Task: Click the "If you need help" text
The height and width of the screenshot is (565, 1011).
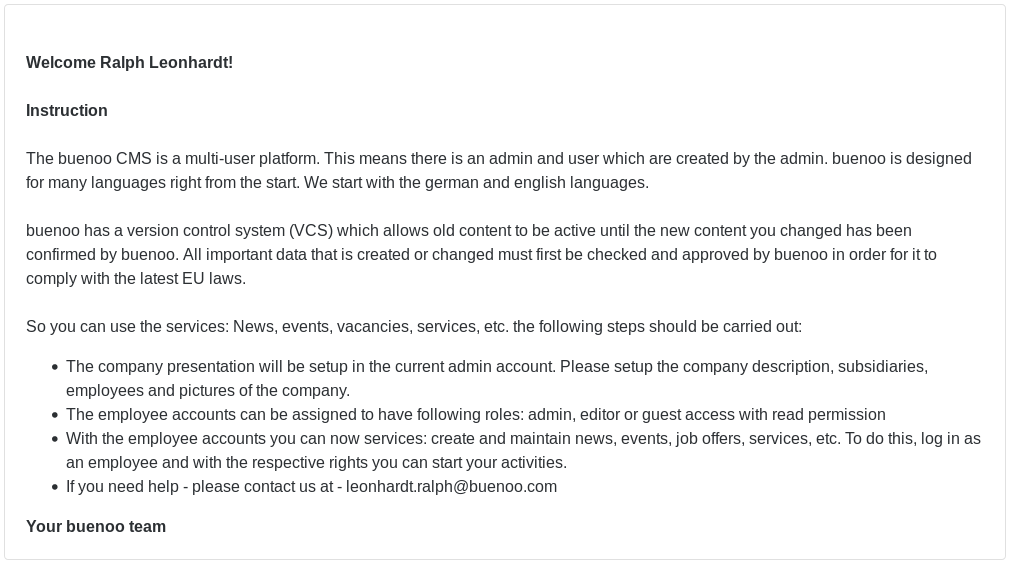Action: coord(126,487)
